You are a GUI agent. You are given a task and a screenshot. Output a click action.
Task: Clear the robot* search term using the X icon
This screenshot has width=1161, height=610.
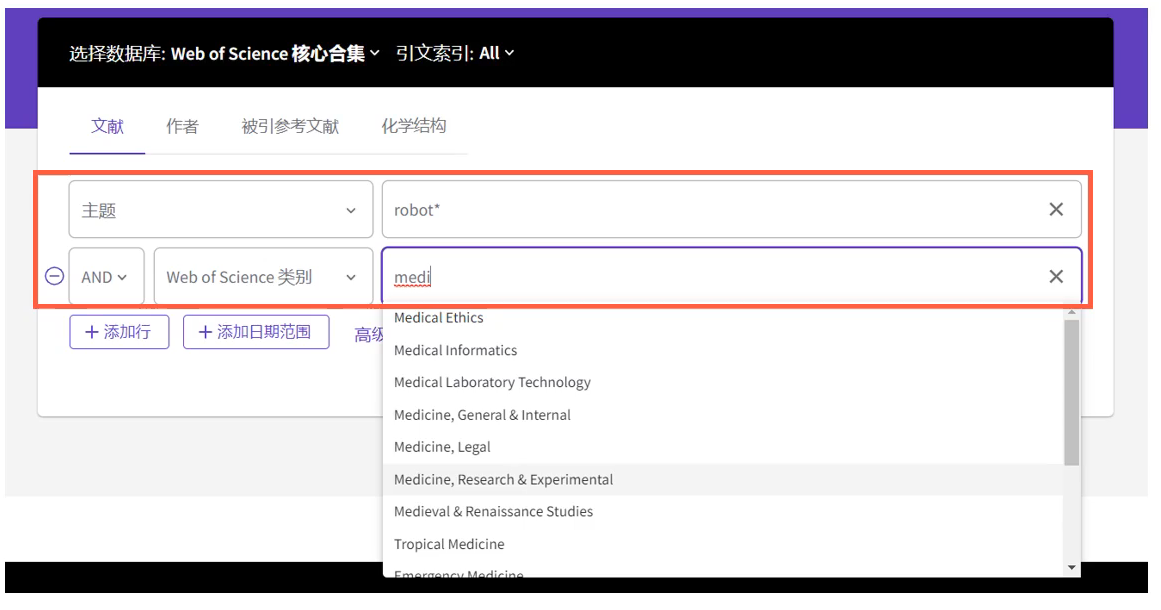1056,209
